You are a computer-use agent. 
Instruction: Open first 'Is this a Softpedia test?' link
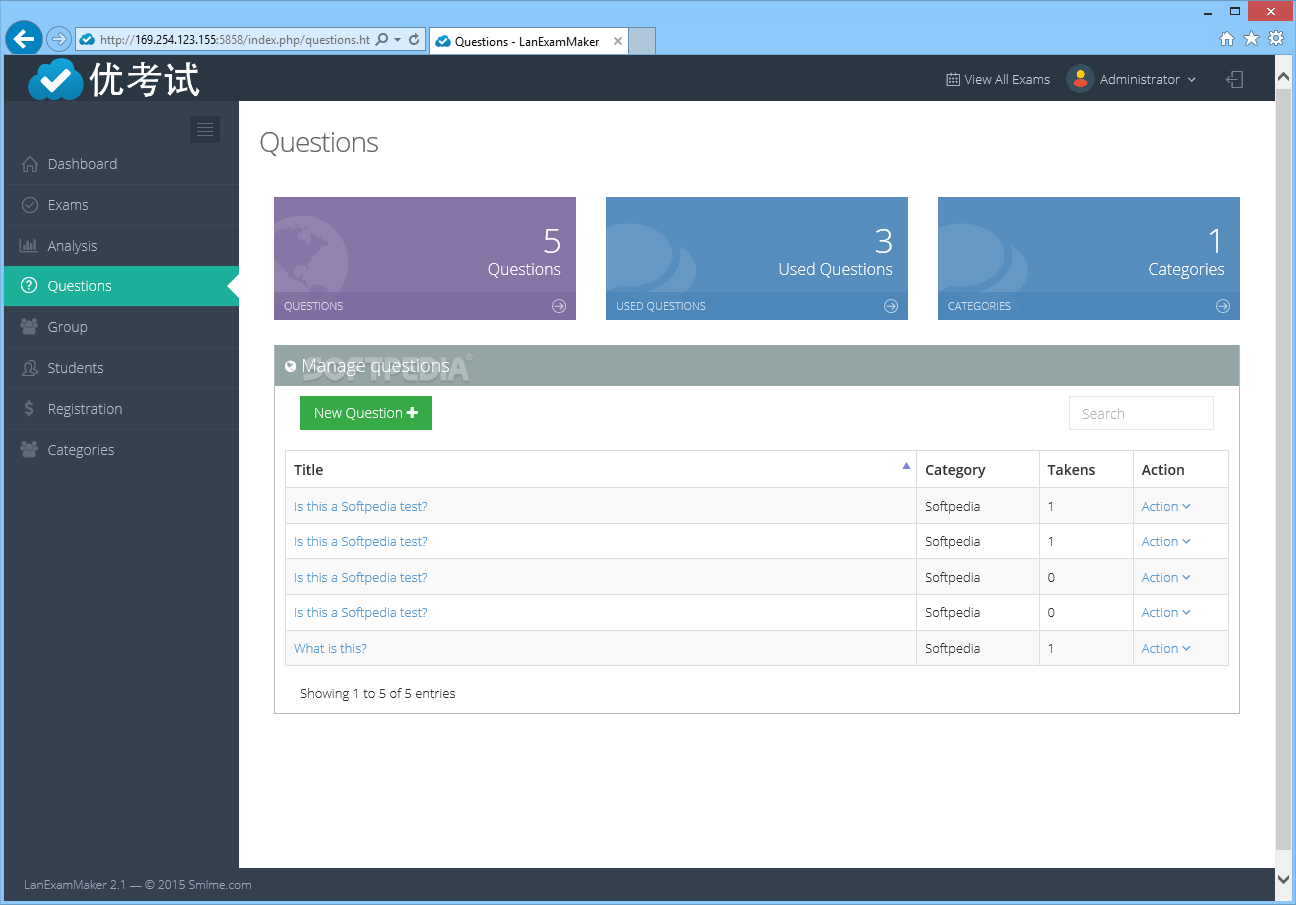point(360,506)
